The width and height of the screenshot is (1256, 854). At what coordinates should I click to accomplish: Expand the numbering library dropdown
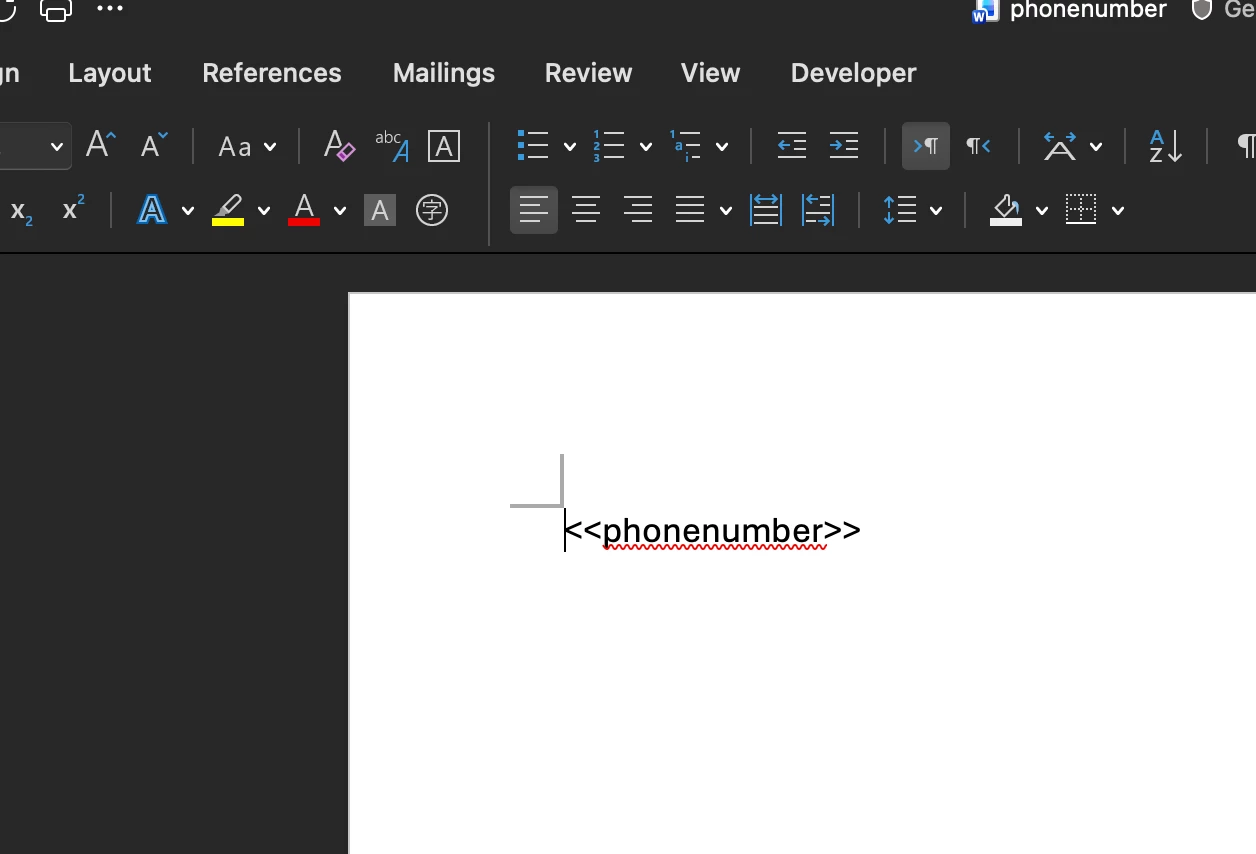click(x=646, y=147)
